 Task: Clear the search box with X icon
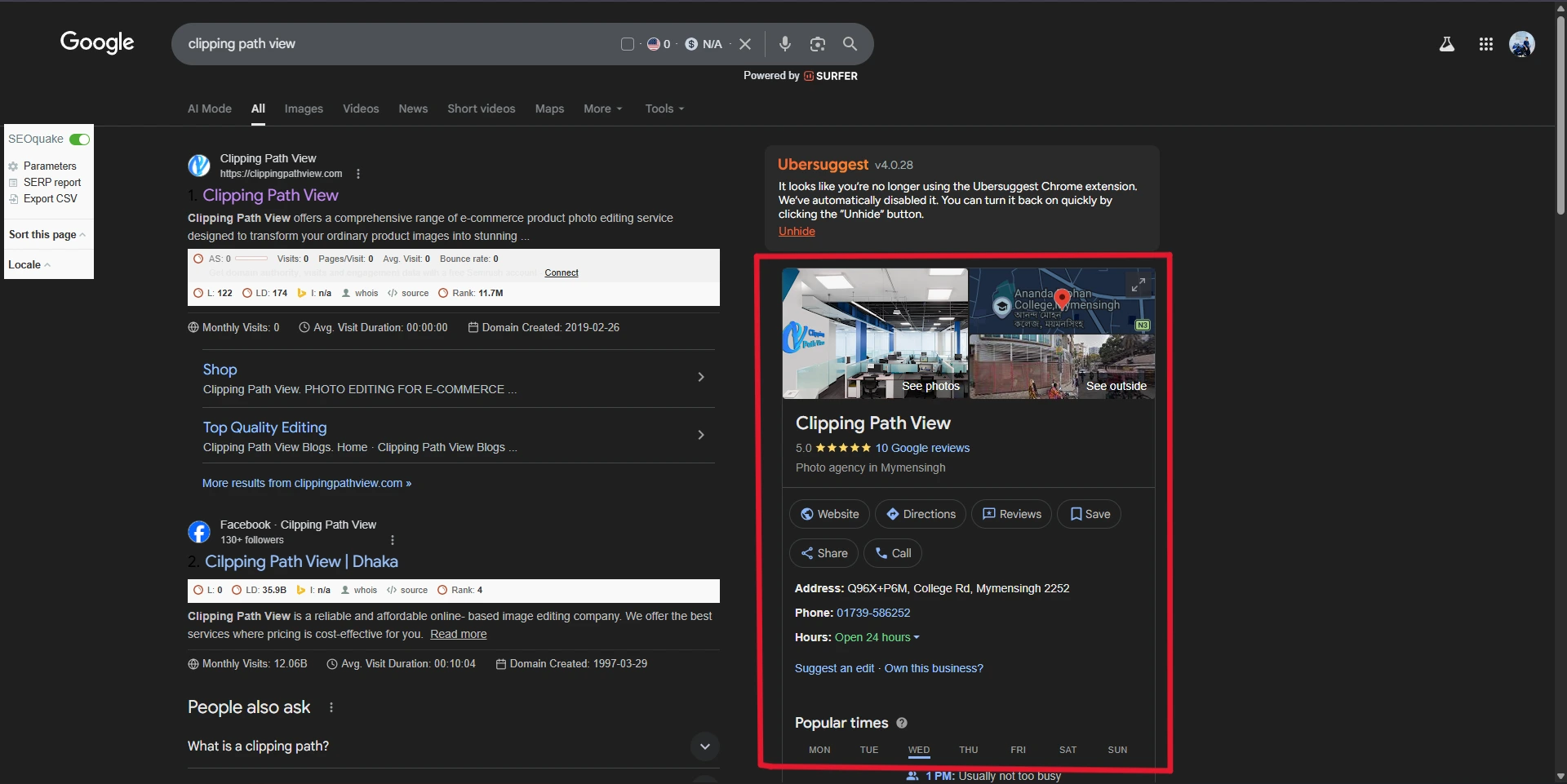pyautogui.click(x=745, y=44)
